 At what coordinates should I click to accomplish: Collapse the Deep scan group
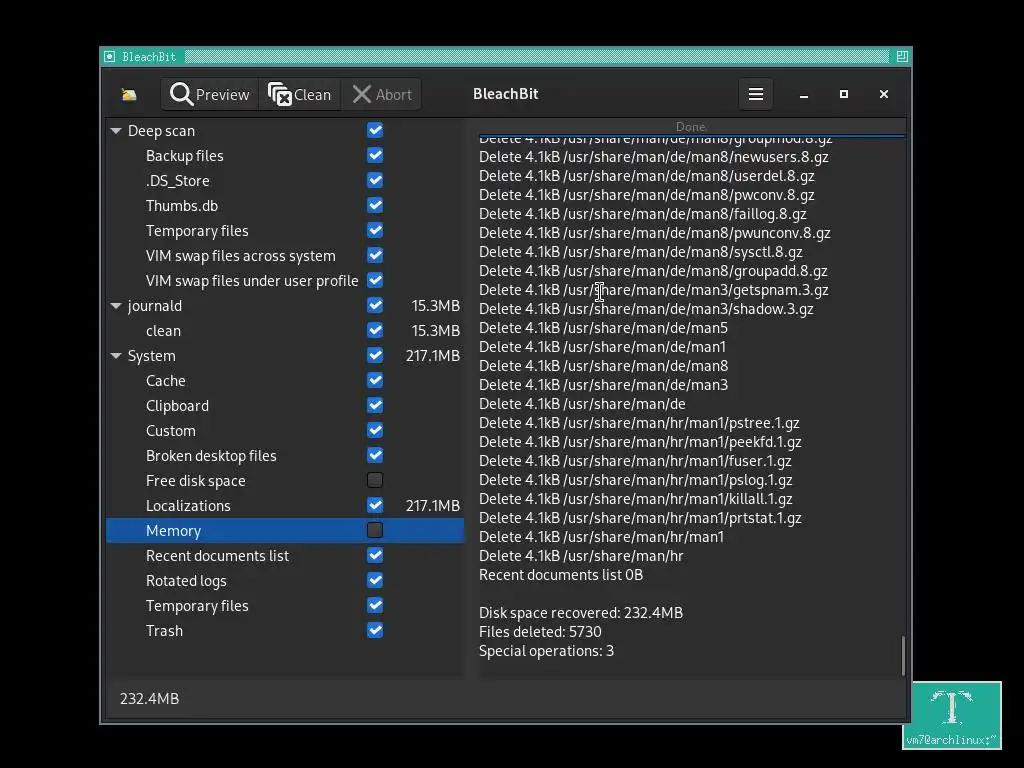point(116,131)
